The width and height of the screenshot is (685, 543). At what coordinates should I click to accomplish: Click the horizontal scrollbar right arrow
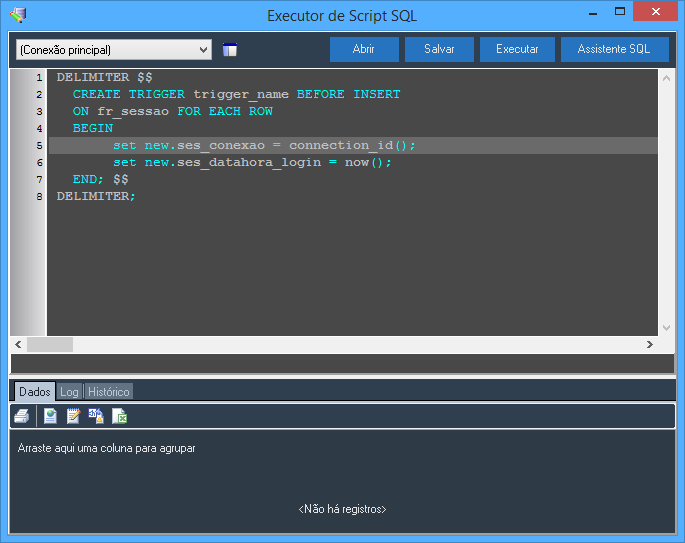coord(650,344)
